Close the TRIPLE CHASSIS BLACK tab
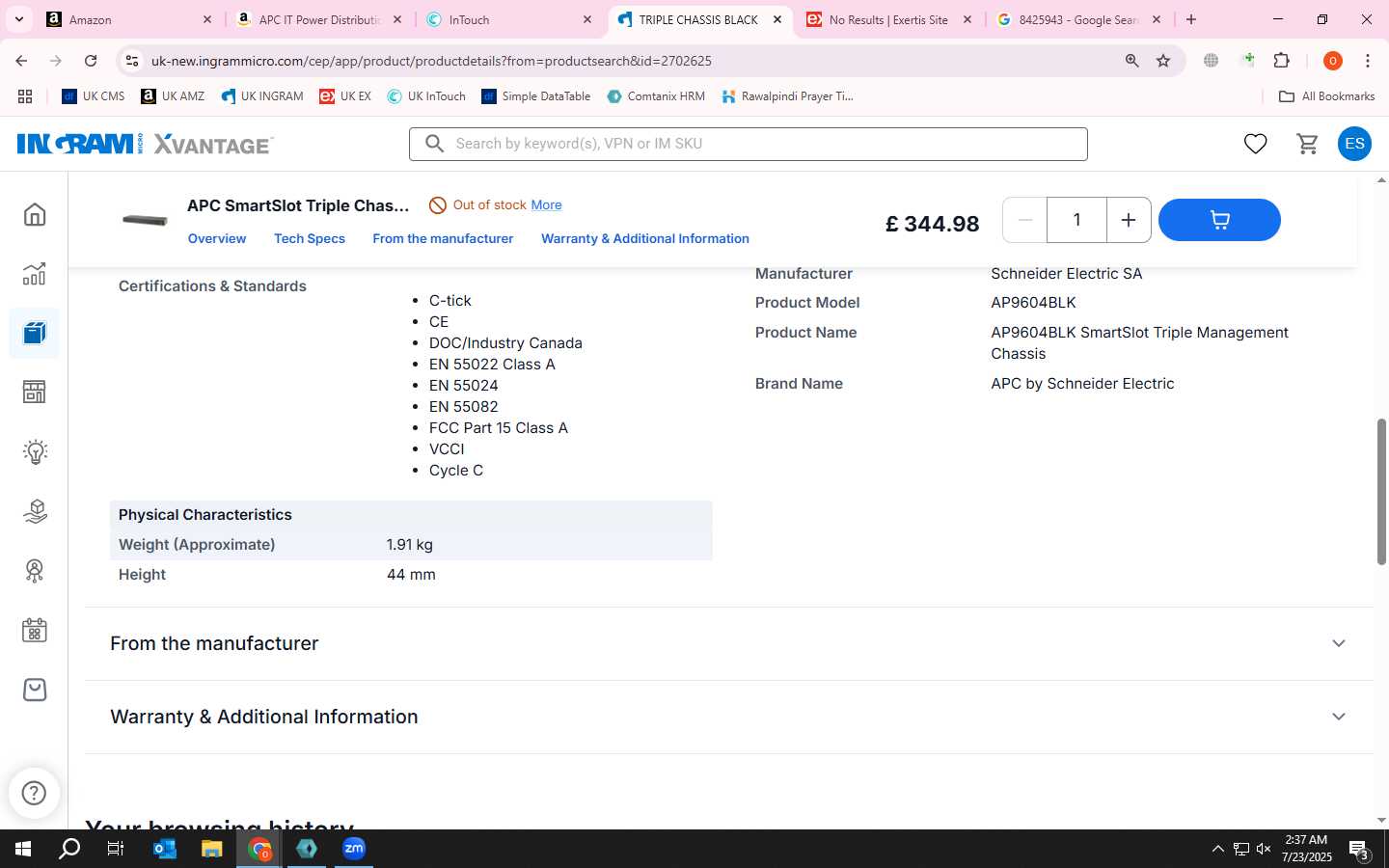The image size is (1389, 868). (777, 19)
